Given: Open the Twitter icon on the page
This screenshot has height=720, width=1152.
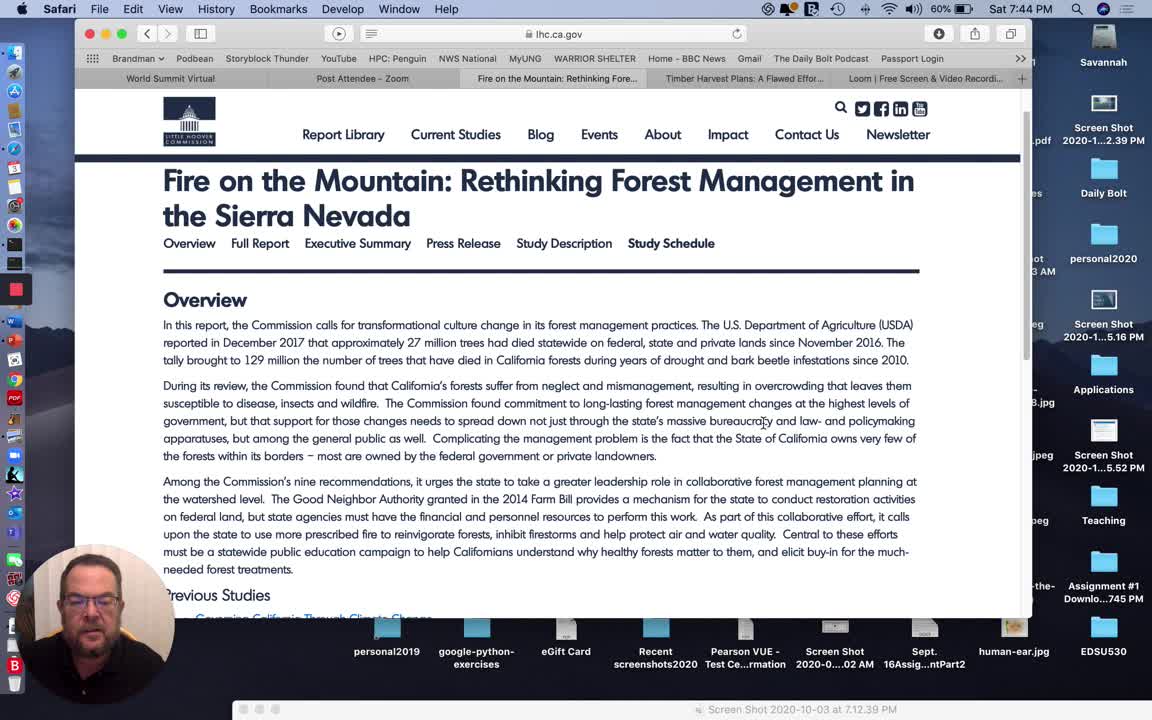Looking at the screenshot, I should [x=863, y=109].
